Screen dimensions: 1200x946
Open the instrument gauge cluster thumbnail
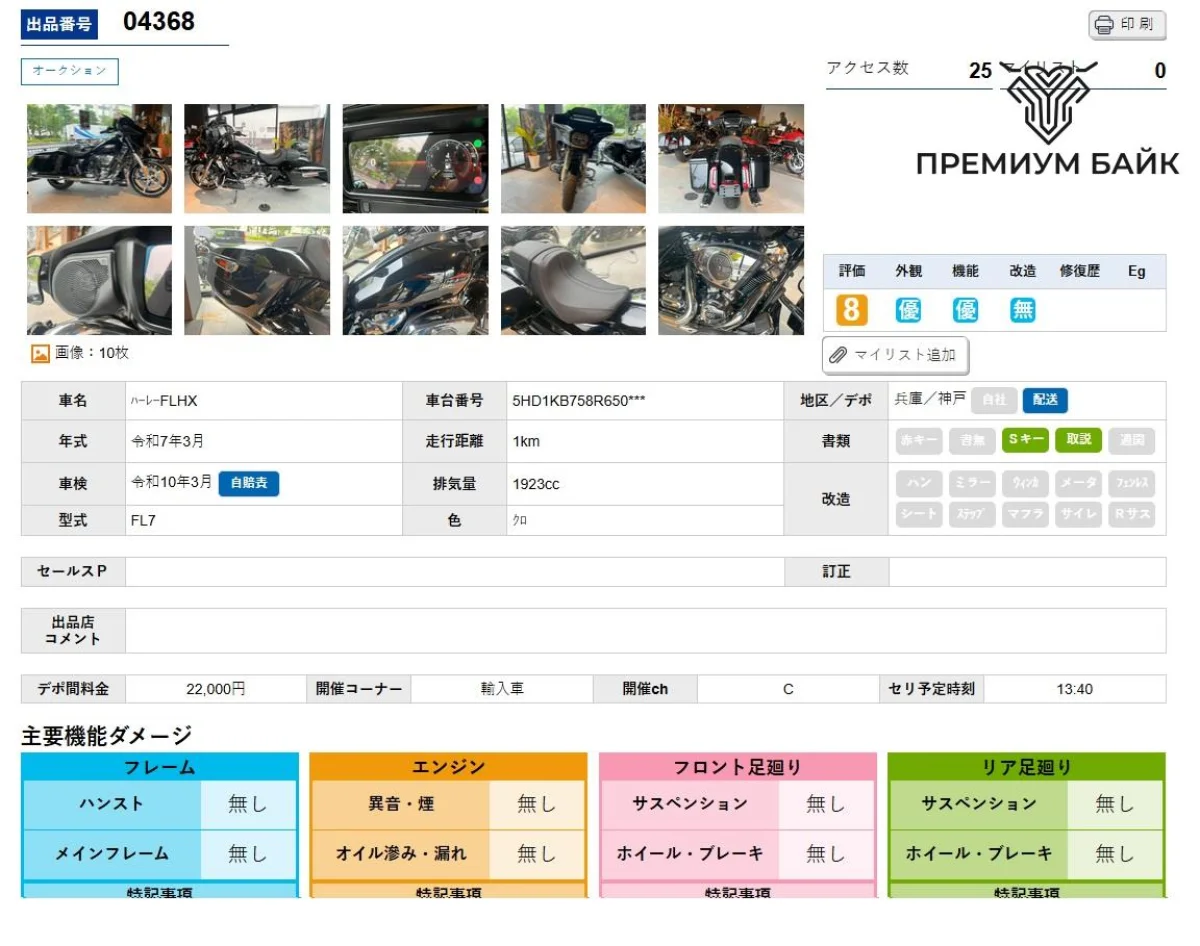coord(415,158)
